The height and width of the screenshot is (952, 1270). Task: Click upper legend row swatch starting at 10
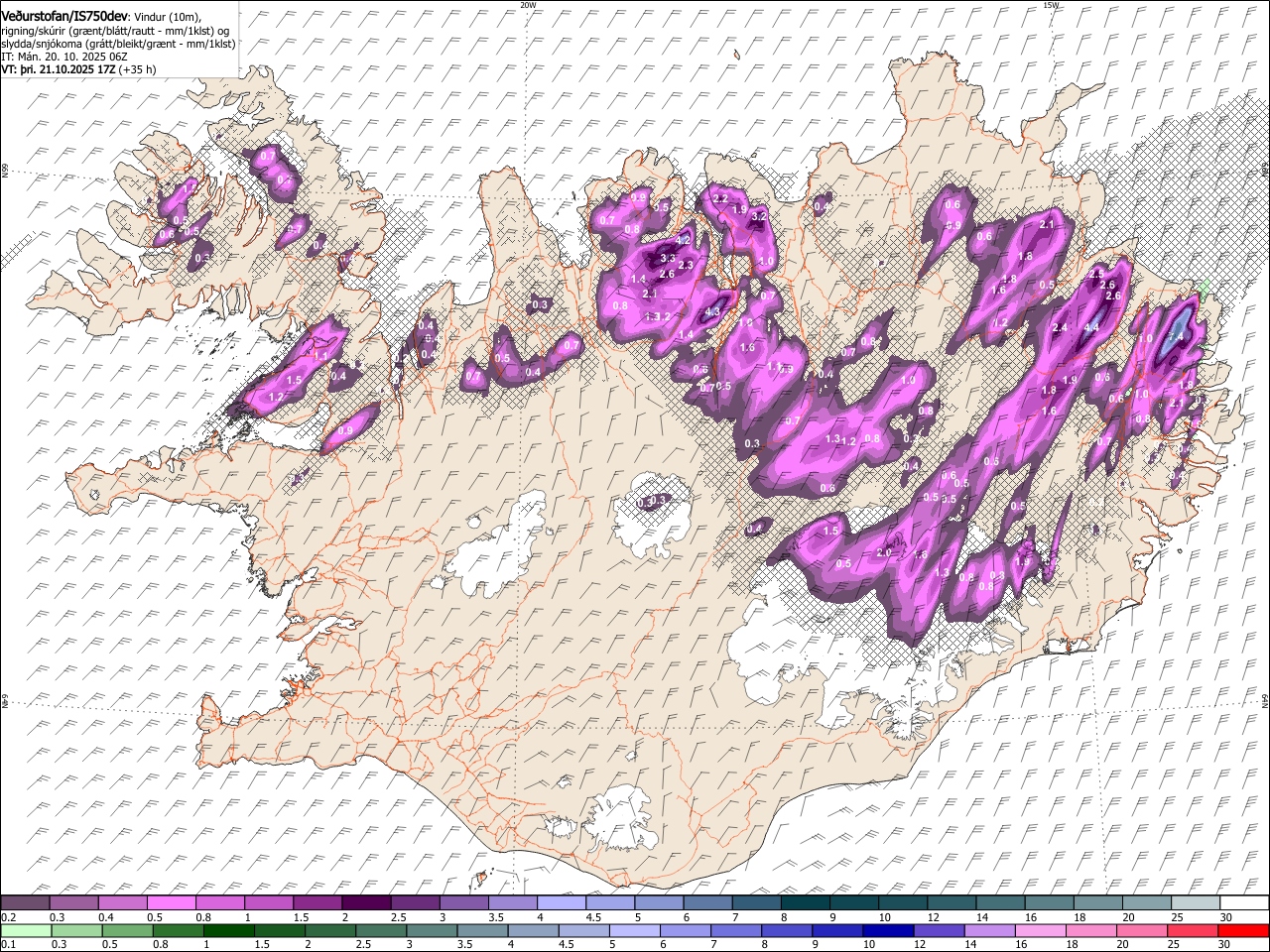pyautogui.click(x=903, y=903)
